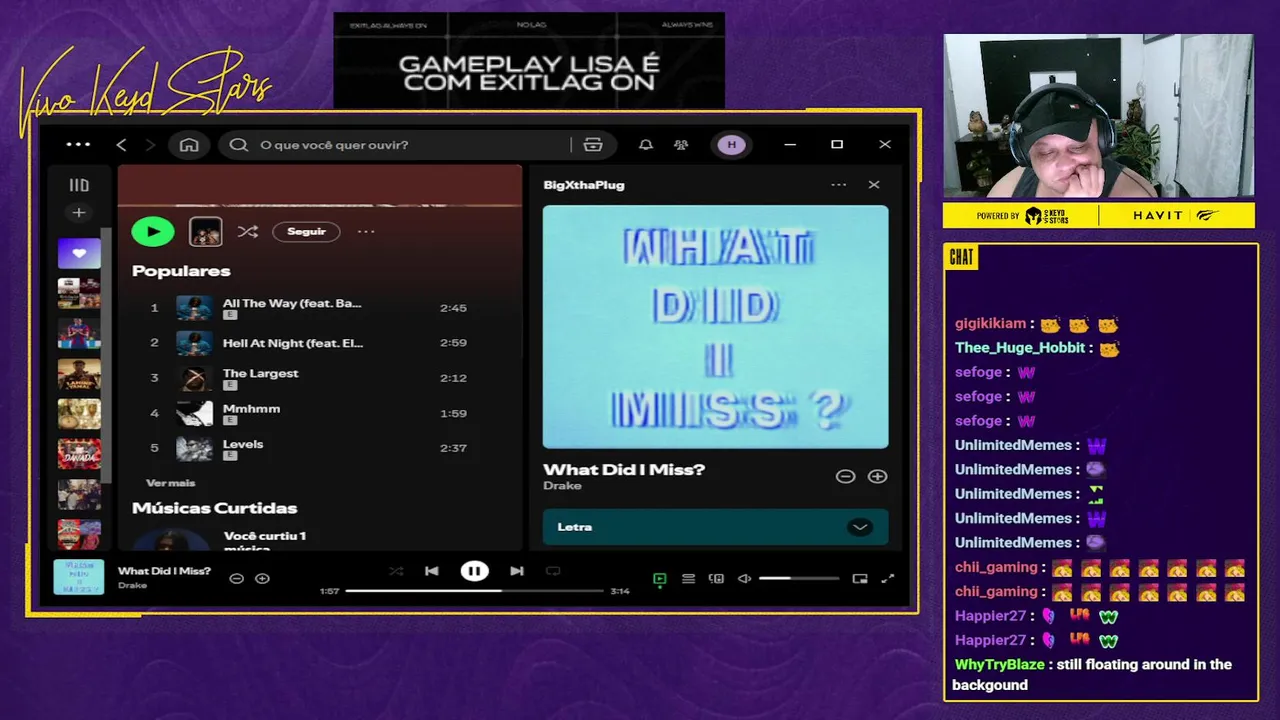1280x720 pixels.
Task: Close the now-playing side panel
Action: [x=874, y=185]
